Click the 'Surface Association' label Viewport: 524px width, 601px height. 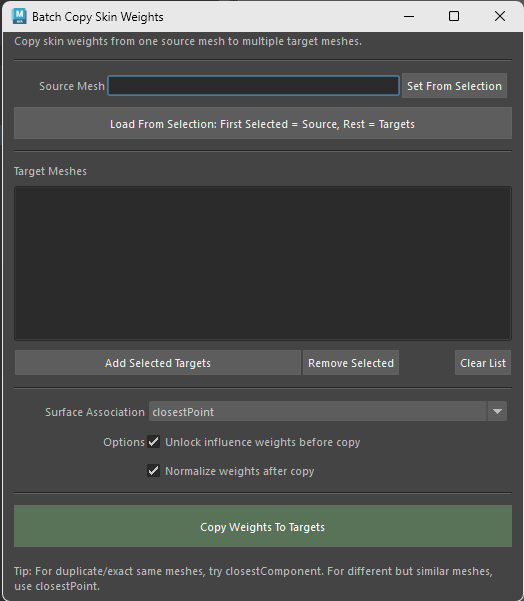click(x=95, y=412)
